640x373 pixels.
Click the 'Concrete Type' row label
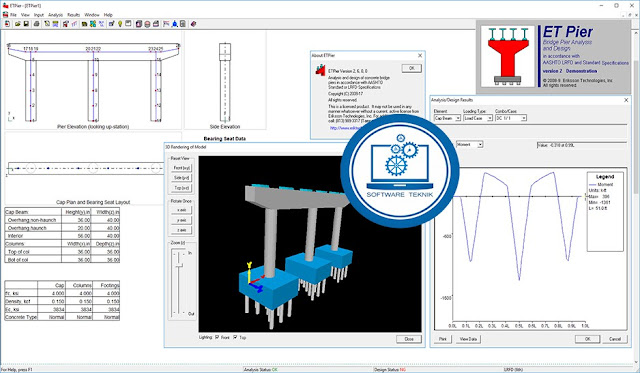tap(21, 317)
